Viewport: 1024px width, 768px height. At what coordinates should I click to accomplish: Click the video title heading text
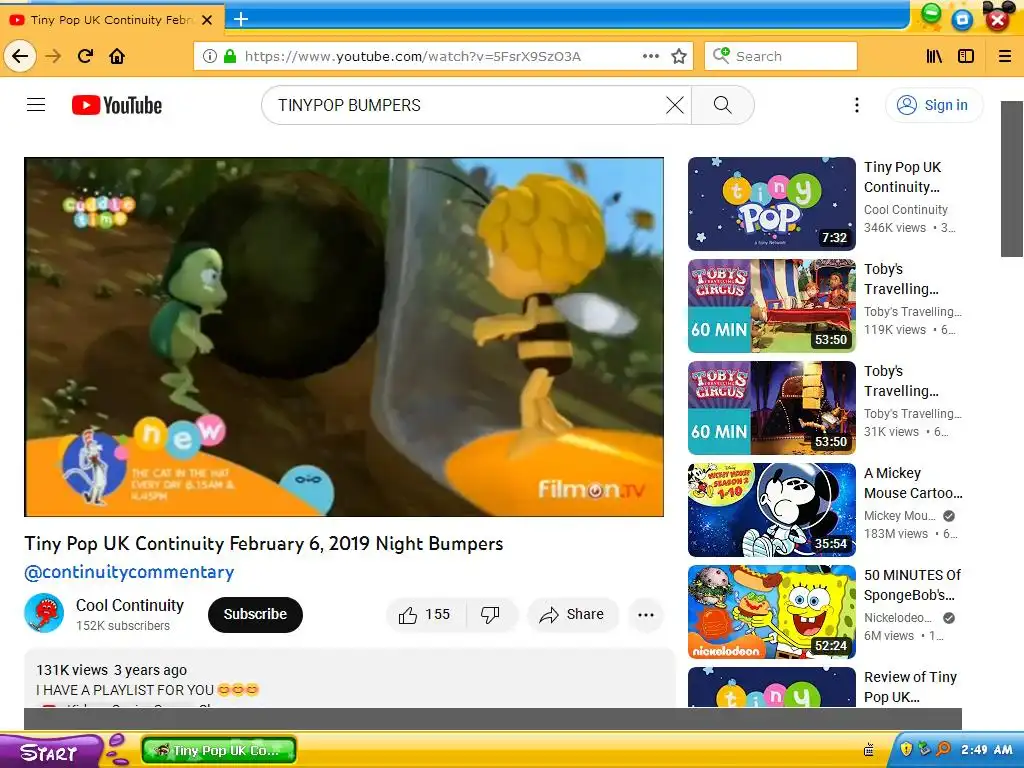264,544
